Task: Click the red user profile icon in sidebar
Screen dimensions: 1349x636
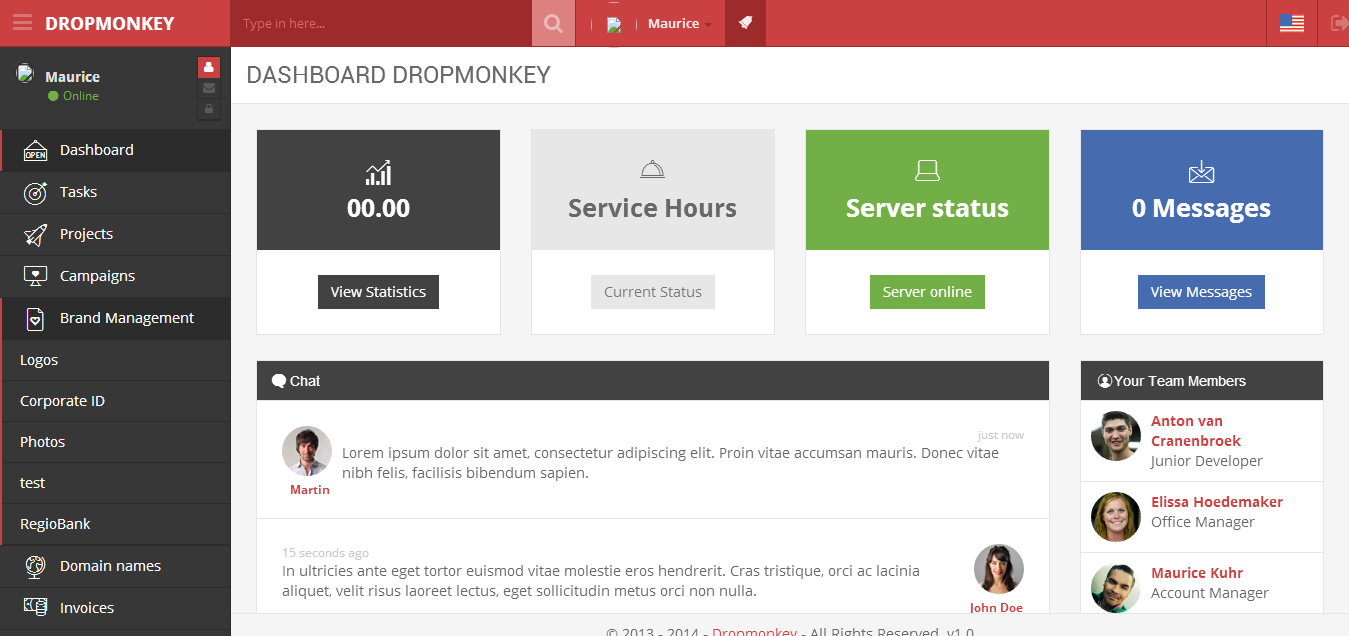Action: pyautogui.click(x=208, y=67)
